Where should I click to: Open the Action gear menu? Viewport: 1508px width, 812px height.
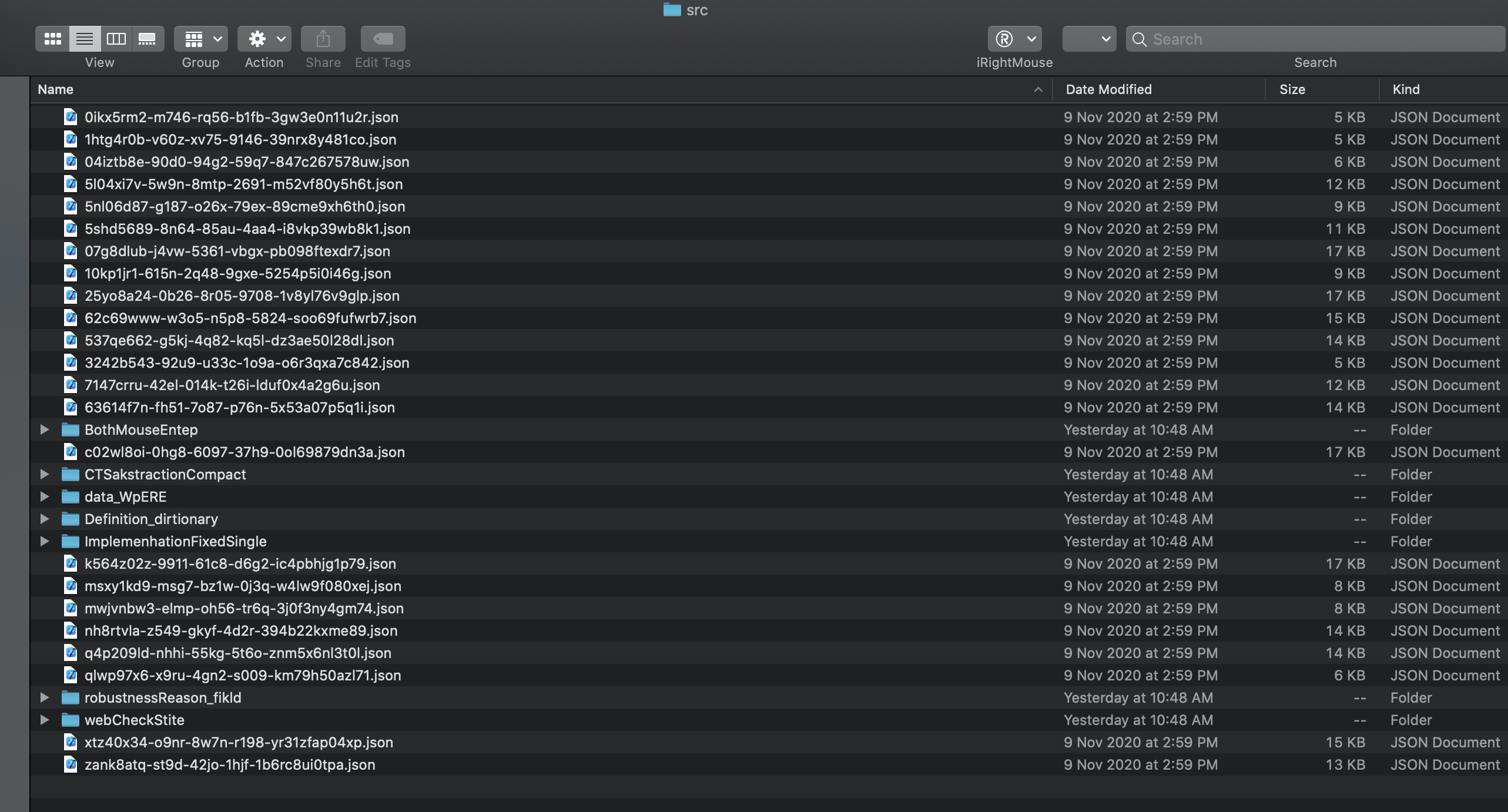(264, 39)
